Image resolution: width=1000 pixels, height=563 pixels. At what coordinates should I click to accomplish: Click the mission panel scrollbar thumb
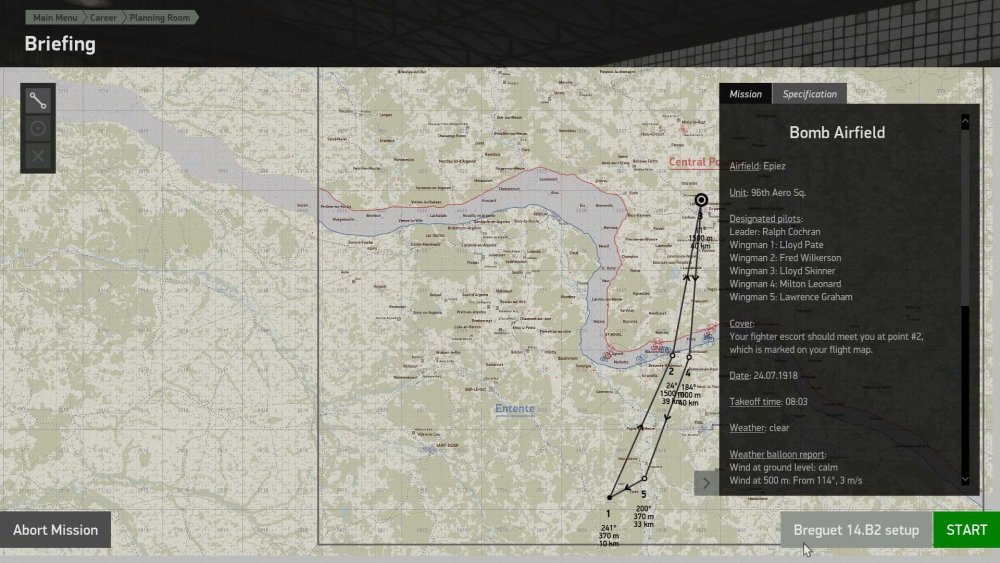965,217
